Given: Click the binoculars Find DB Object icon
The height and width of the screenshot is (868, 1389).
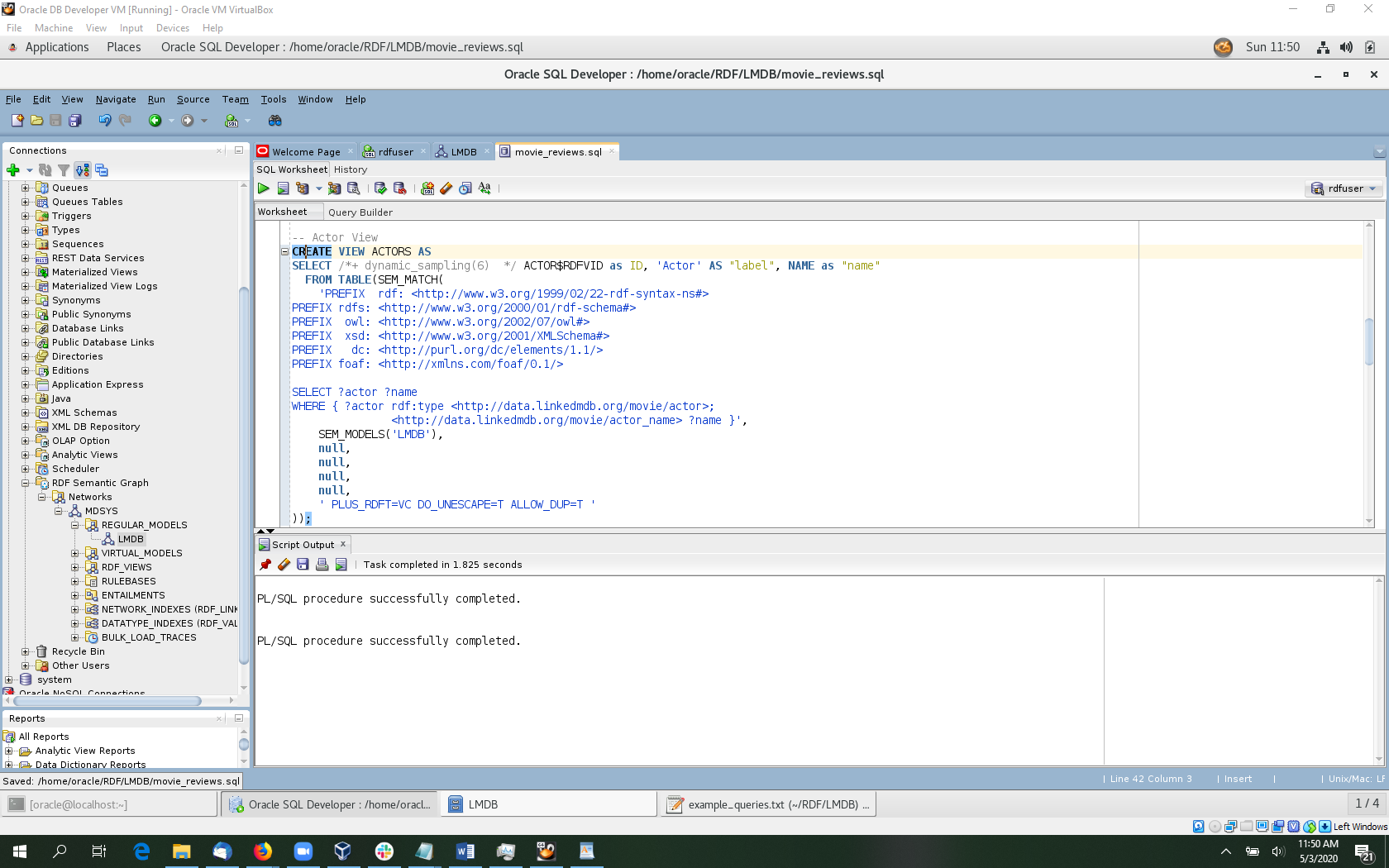Looking at the screenshot, I should [275, 121].
